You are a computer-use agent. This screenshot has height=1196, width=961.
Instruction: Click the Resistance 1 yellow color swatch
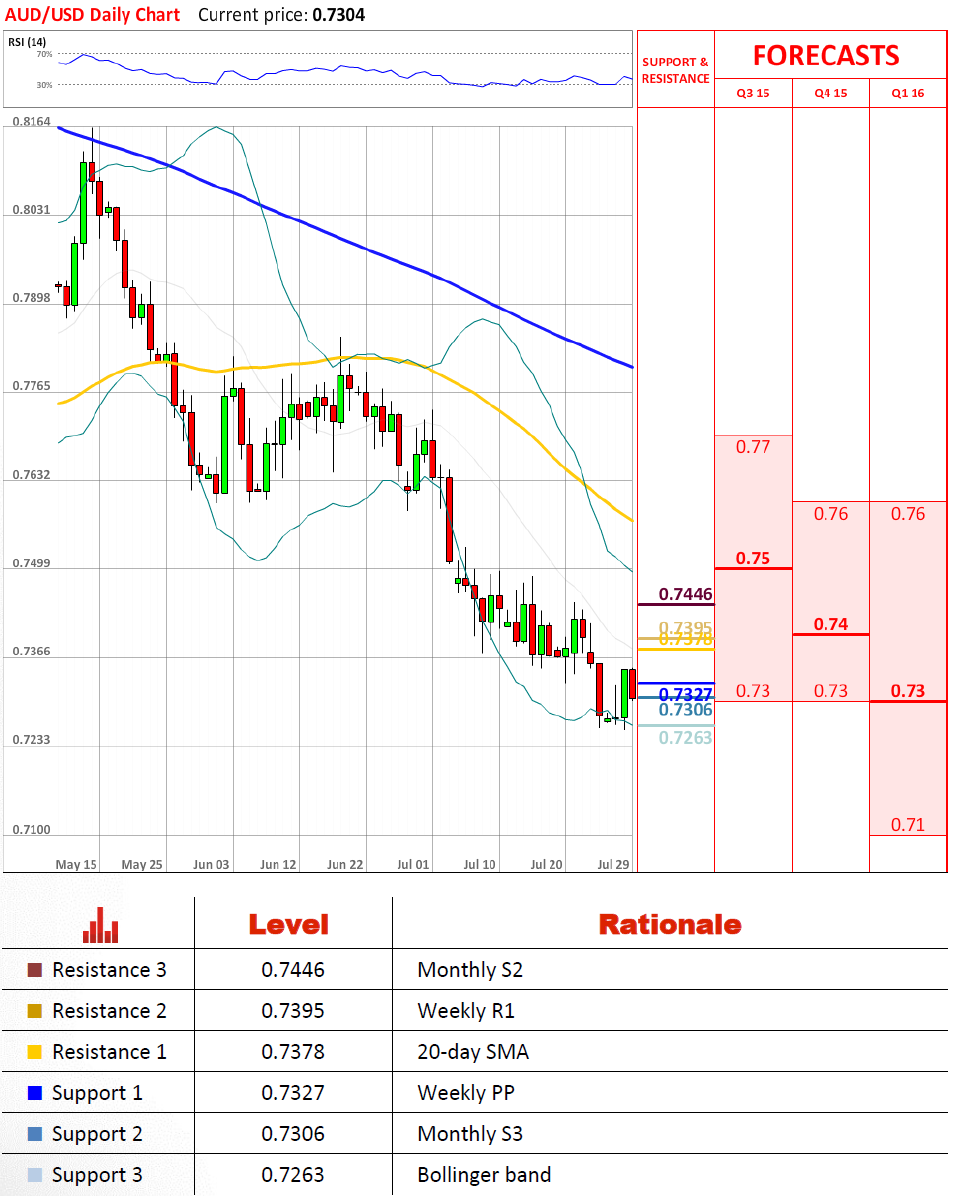tap(34, 1053)
